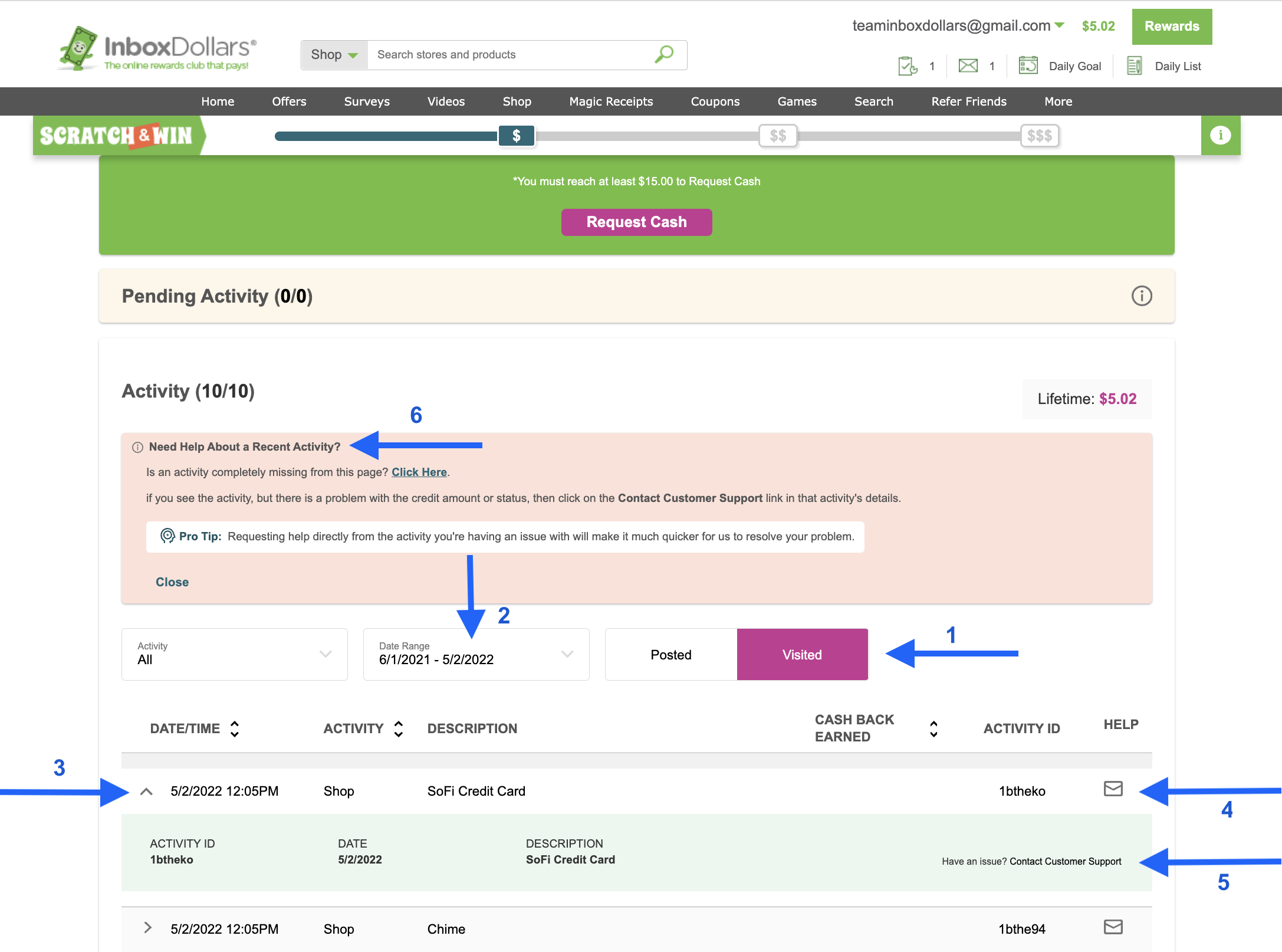1282x952 pixels.
Task: Open the Shop nav item
Action: [517, 101]
